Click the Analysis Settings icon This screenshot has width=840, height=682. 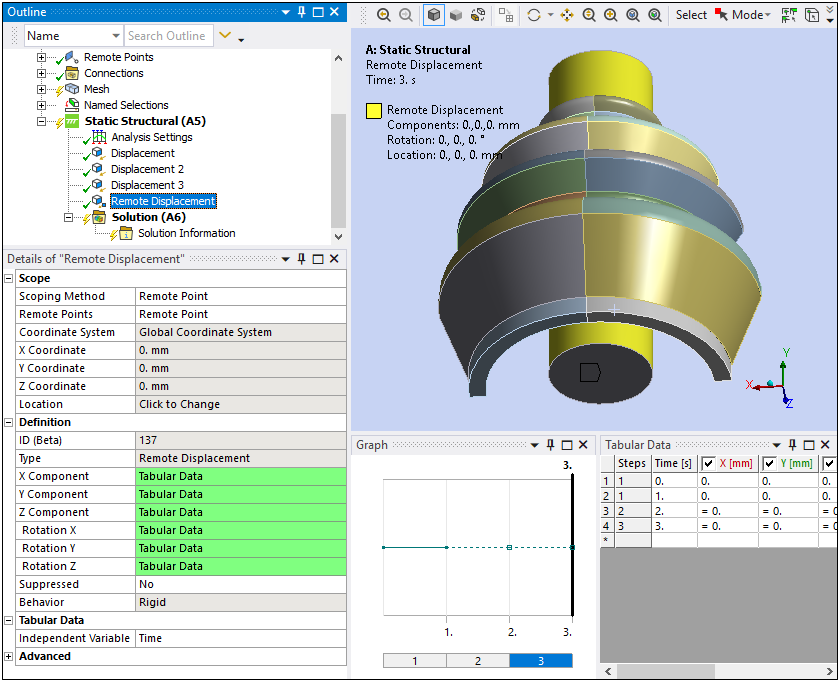(x=99, y=137)
